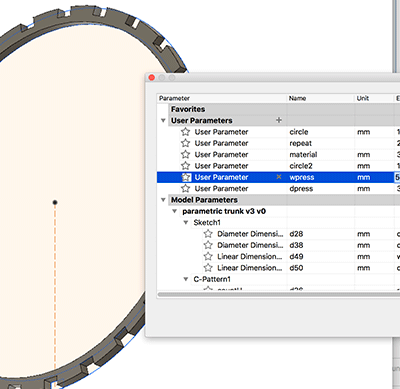
Task: Favorite the d50 linear dimension star
Action: 208,268
